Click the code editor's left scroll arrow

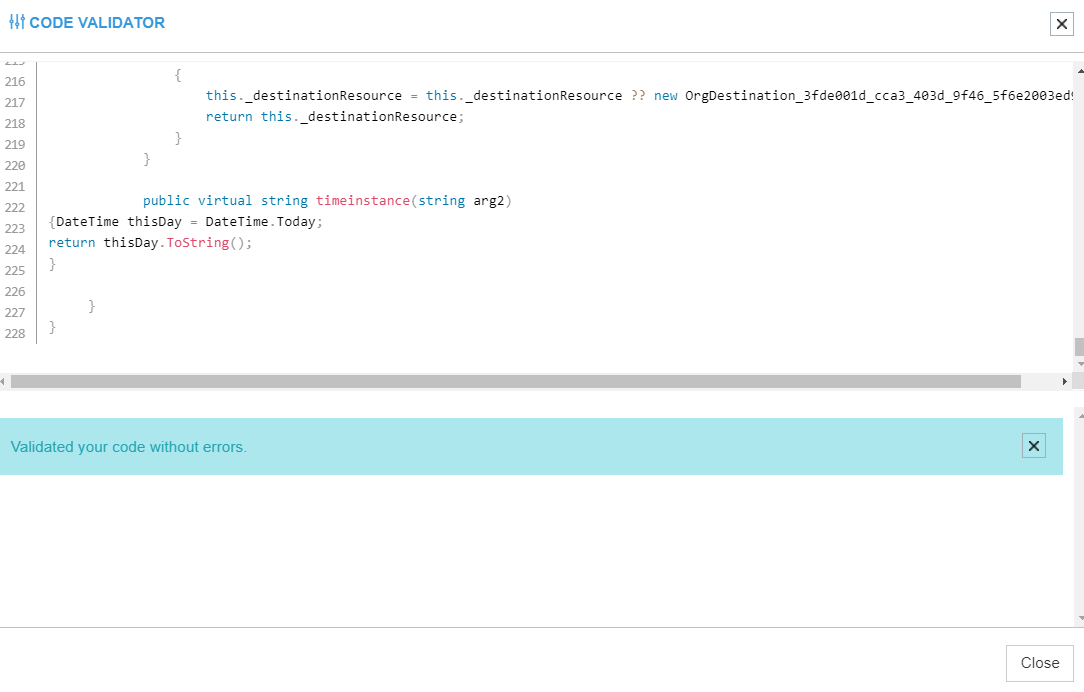point(4,382)
